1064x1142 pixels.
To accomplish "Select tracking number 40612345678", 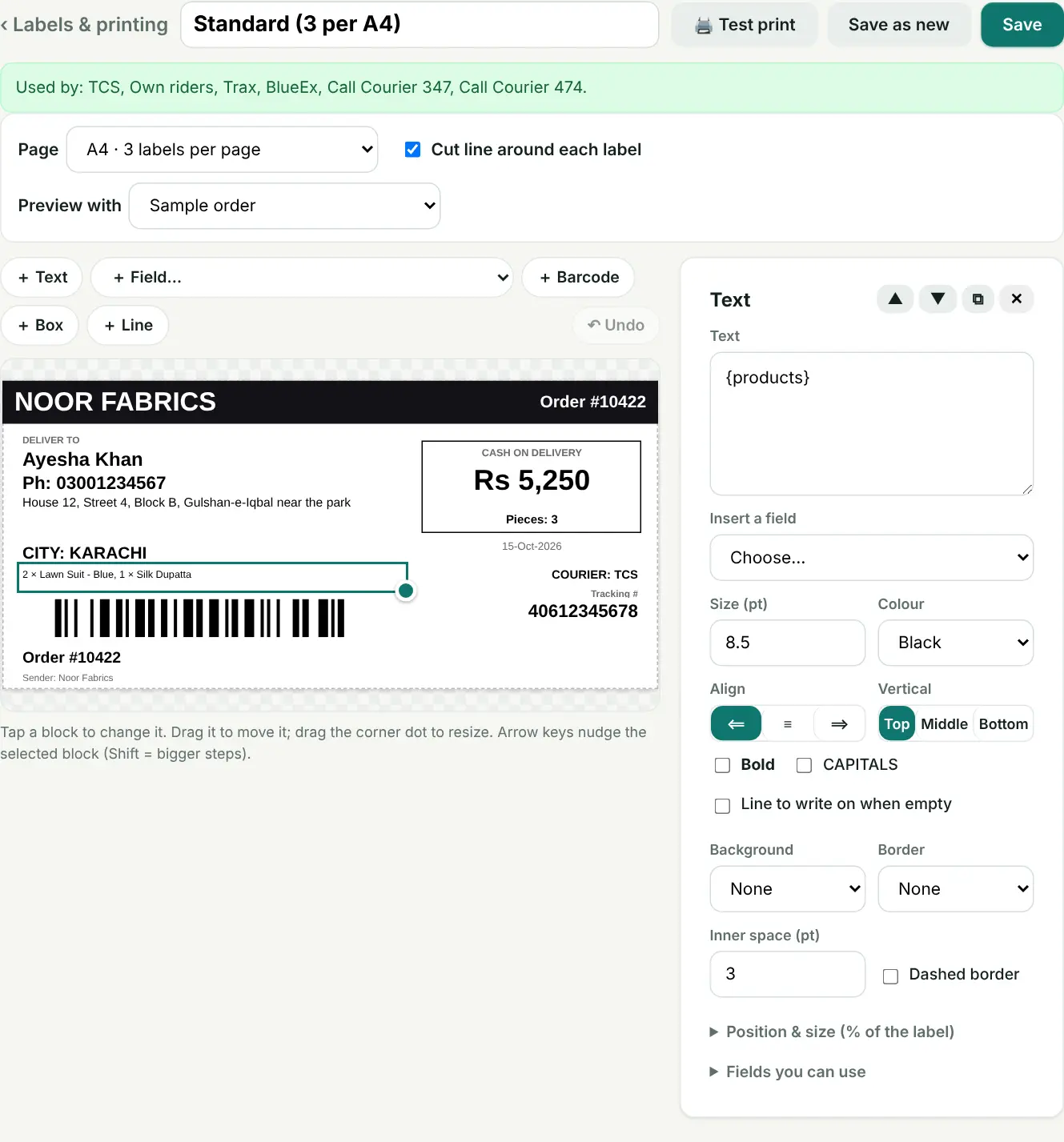I will pyautogui.click(x=583, y=611).
